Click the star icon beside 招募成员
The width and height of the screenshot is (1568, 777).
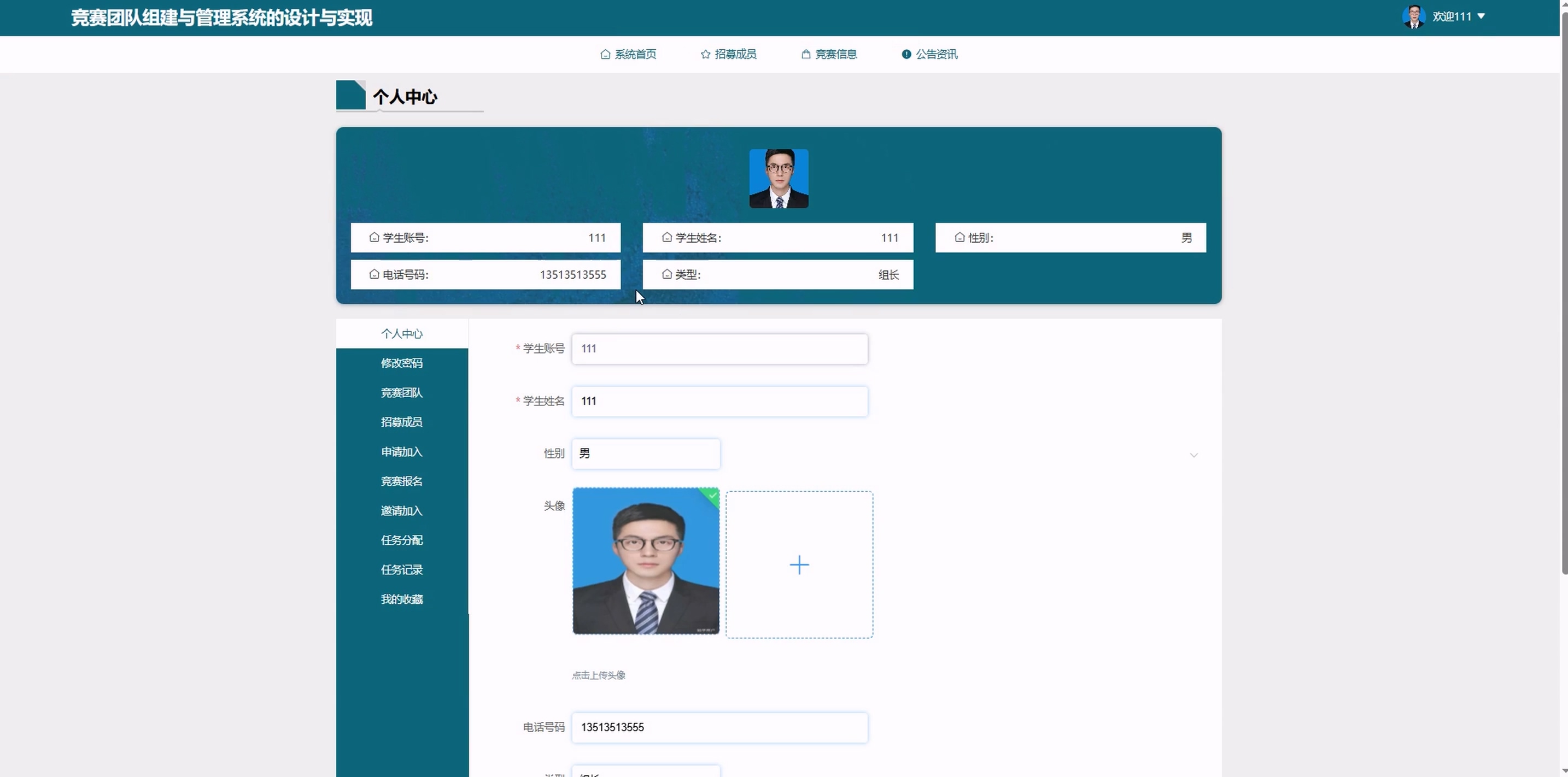click(x=705, y=54)
